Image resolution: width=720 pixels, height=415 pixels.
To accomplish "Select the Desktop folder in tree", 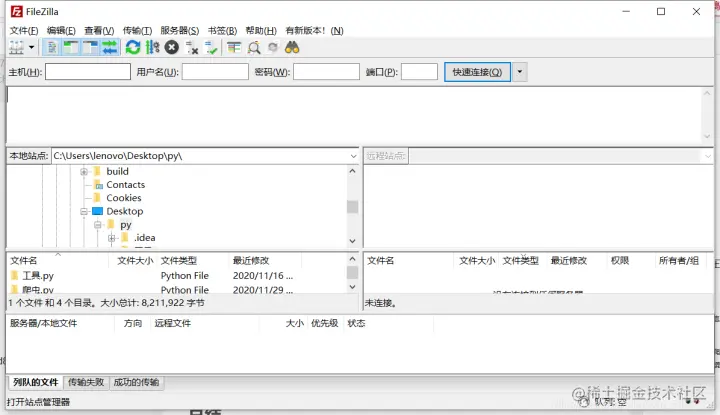I will click(124, 211).
